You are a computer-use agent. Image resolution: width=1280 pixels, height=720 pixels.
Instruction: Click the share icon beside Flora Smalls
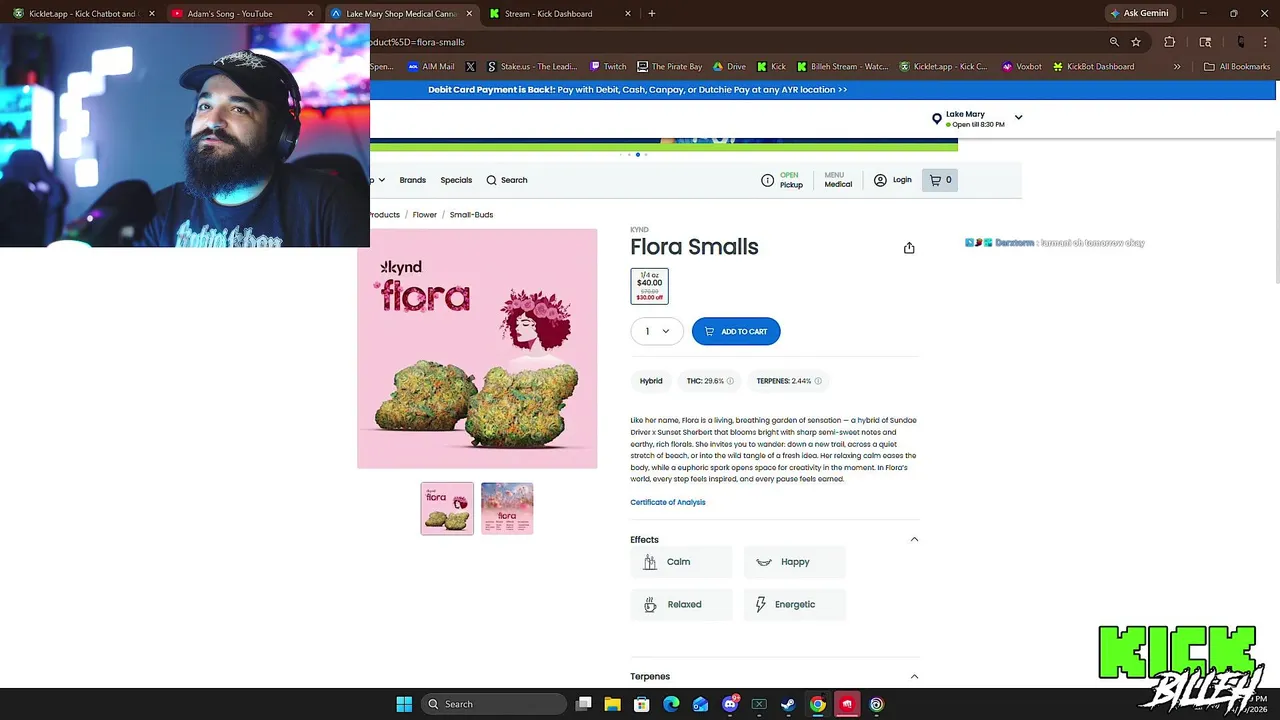click(x=909, y=248)
